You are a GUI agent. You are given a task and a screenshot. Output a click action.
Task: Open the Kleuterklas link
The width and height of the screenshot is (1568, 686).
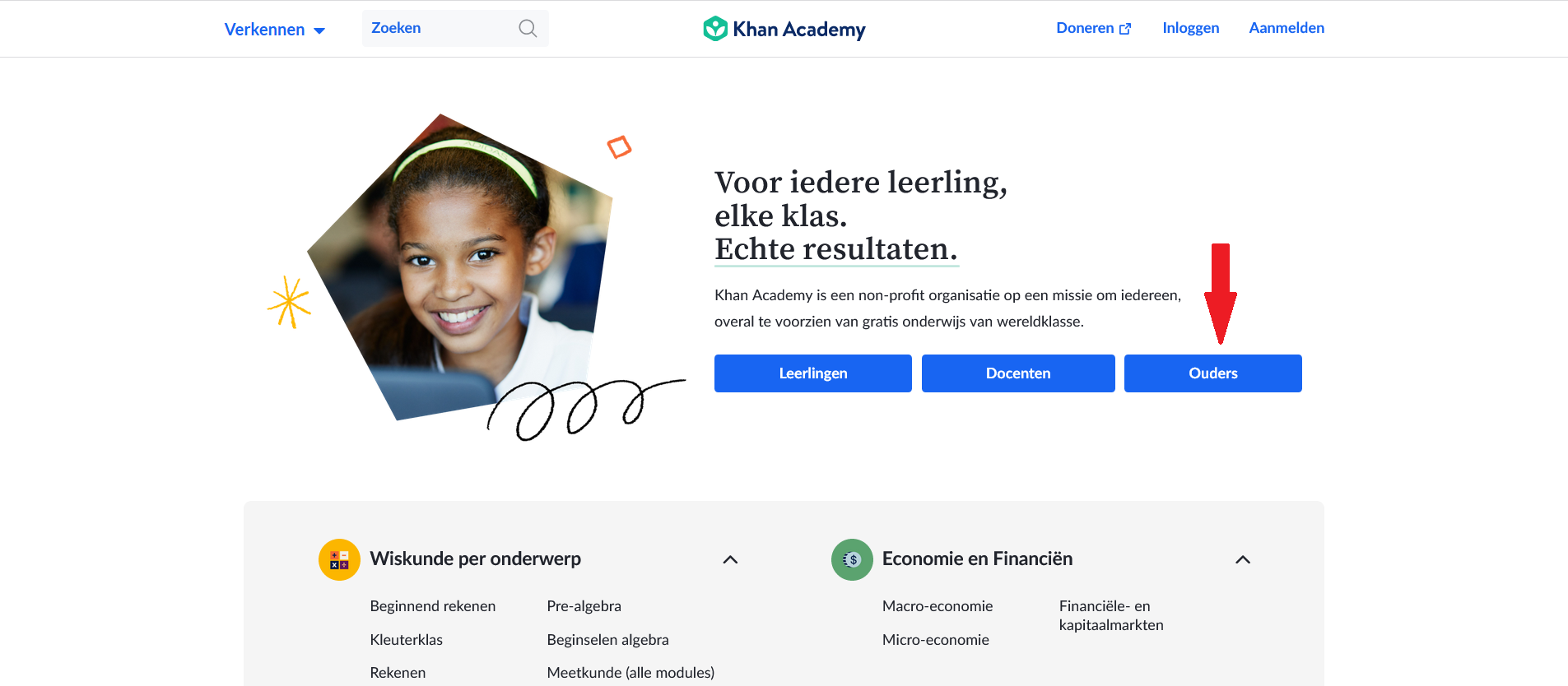tap(407, 640)
